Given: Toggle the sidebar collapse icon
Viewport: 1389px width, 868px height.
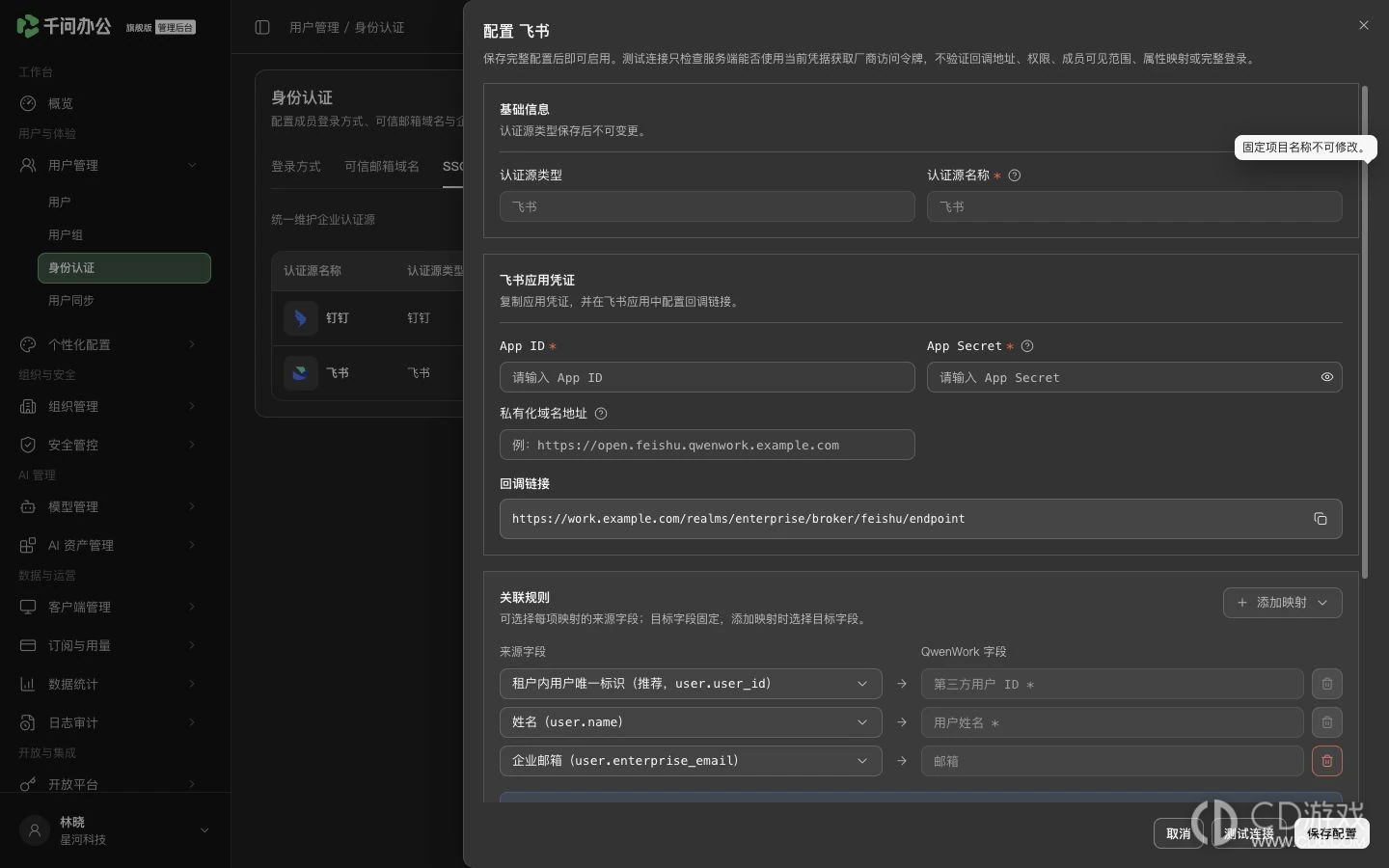Looking at the screenshot, I should (262, 27).
